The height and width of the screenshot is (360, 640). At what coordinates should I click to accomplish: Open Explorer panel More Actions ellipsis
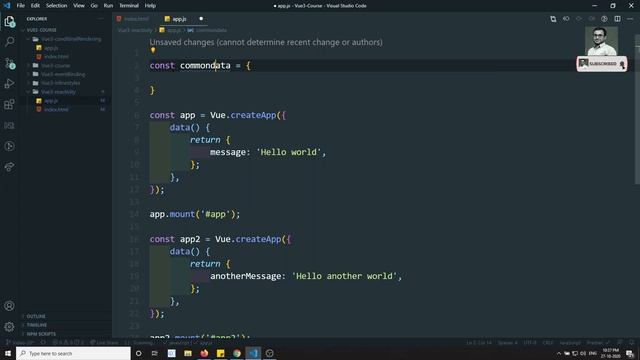[100, 19]
